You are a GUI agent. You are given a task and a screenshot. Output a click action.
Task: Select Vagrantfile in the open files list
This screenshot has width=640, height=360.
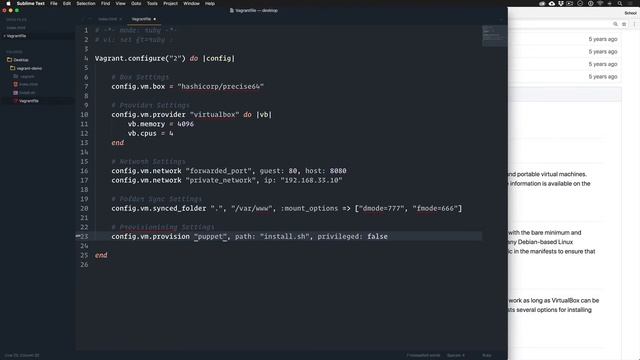pos(16,36)
